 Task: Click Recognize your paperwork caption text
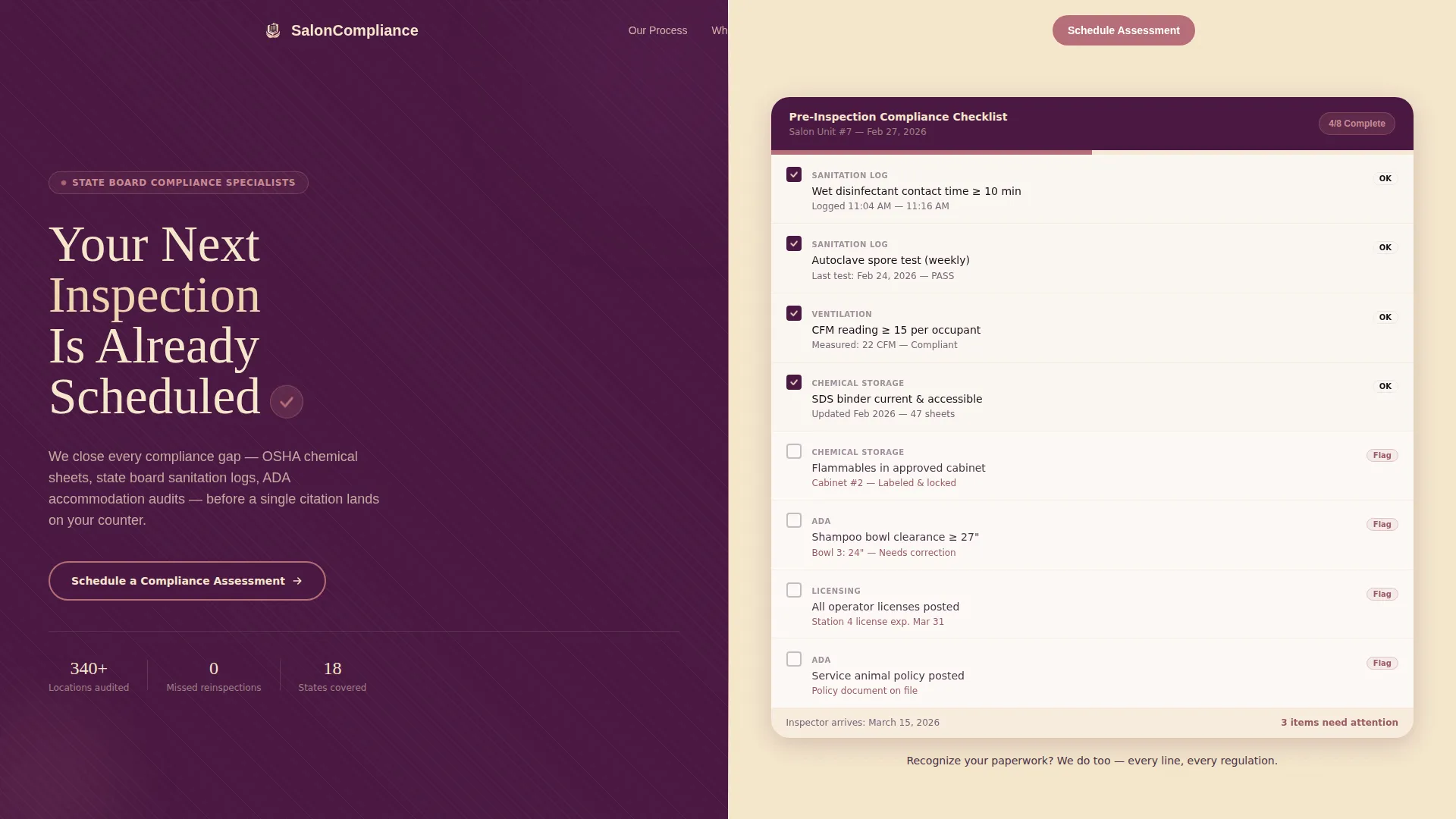[1092, 761]
